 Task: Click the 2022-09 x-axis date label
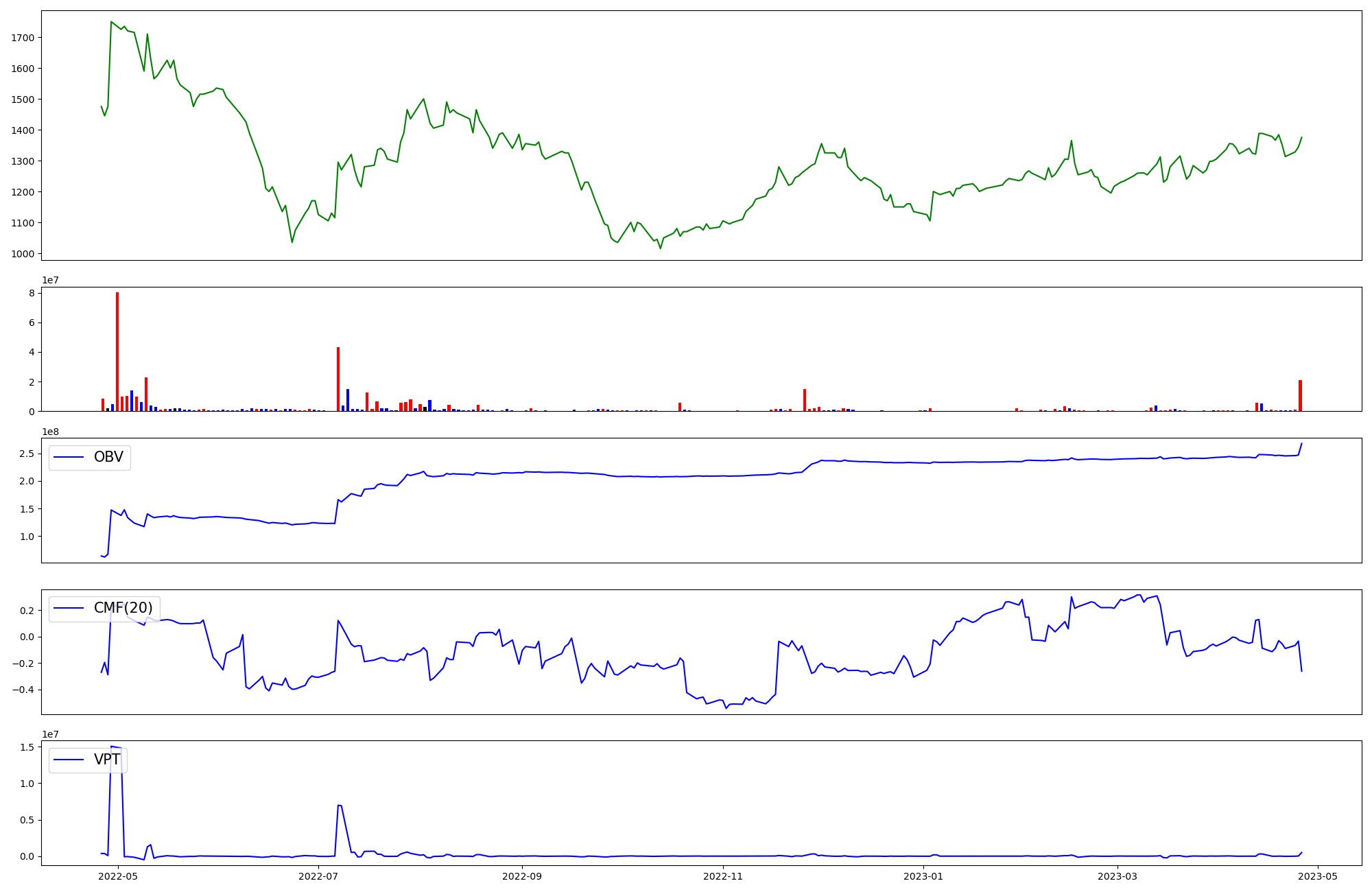click(x=522, y=876)
